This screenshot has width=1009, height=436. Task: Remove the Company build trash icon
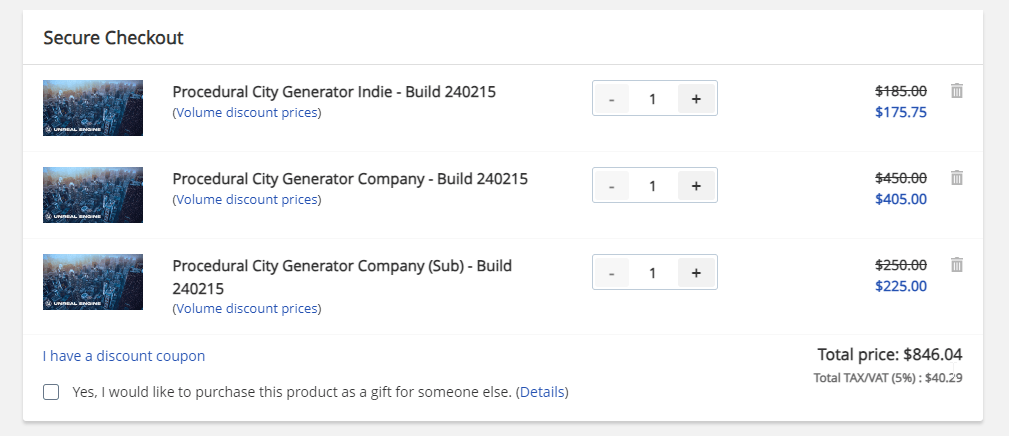tap(957, 178)
